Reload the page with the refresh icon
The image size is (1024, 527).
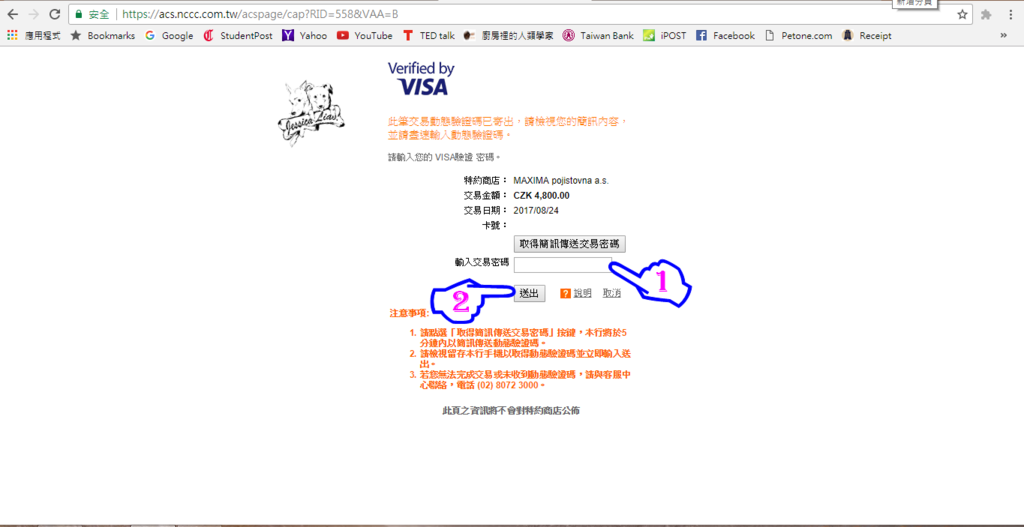coord(55,14)
